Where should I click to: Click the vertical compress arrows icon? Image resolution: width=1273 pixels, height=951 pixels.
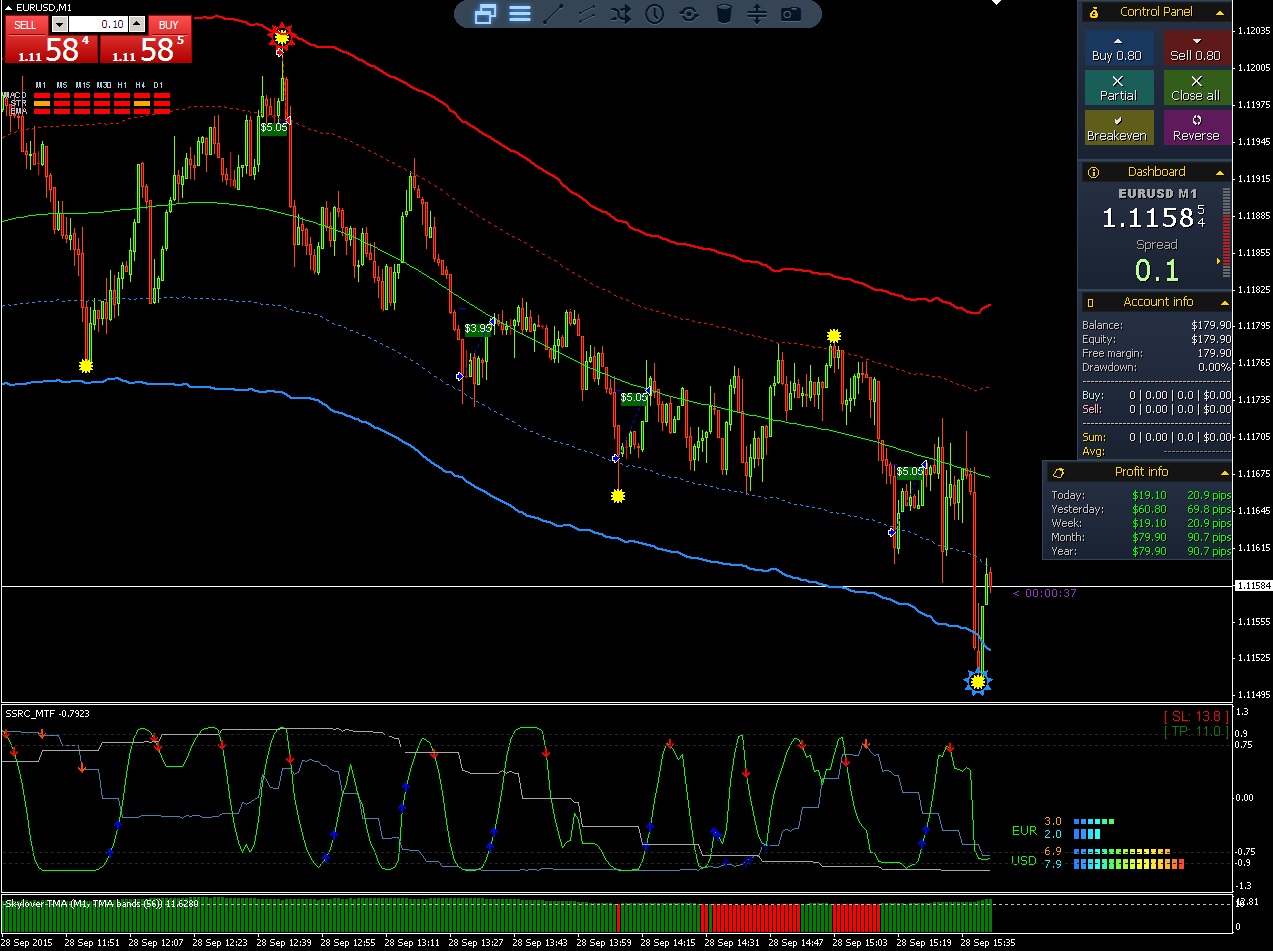[x=757, y=14]
